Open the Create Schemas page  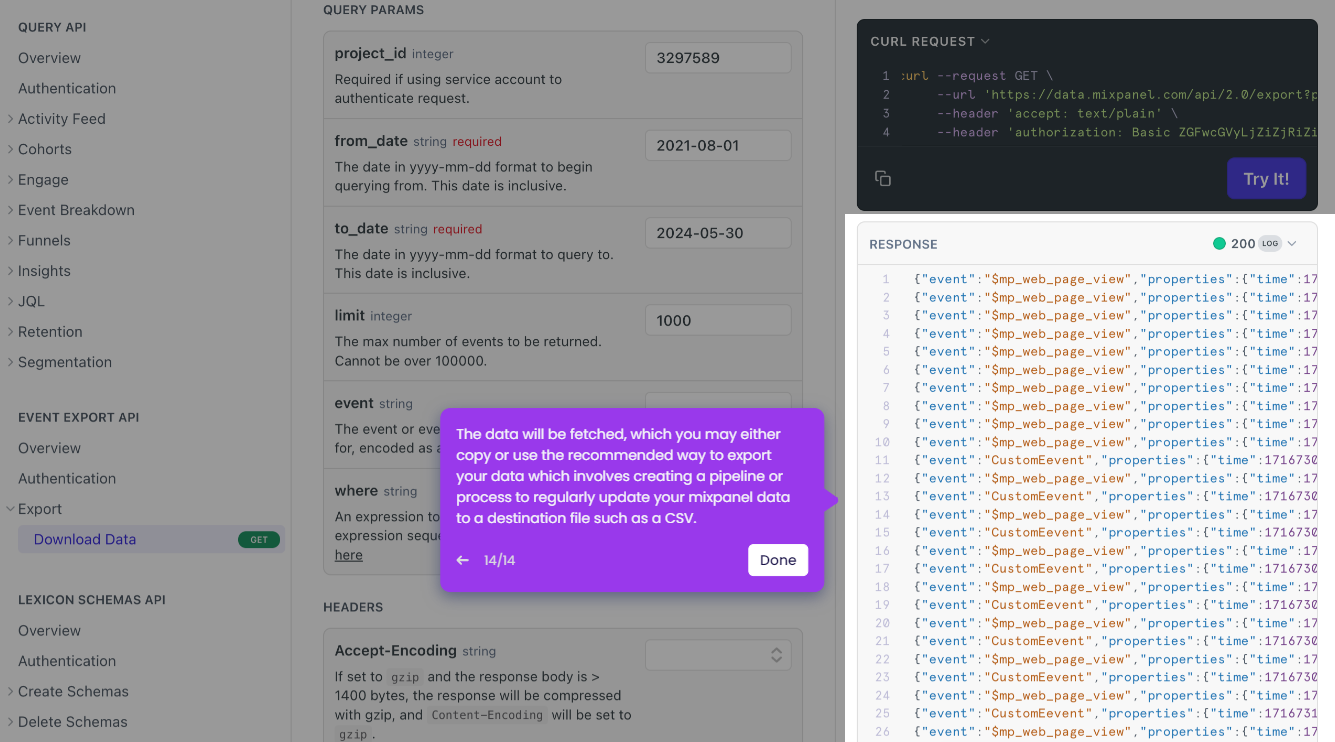[x=72, y=691]
